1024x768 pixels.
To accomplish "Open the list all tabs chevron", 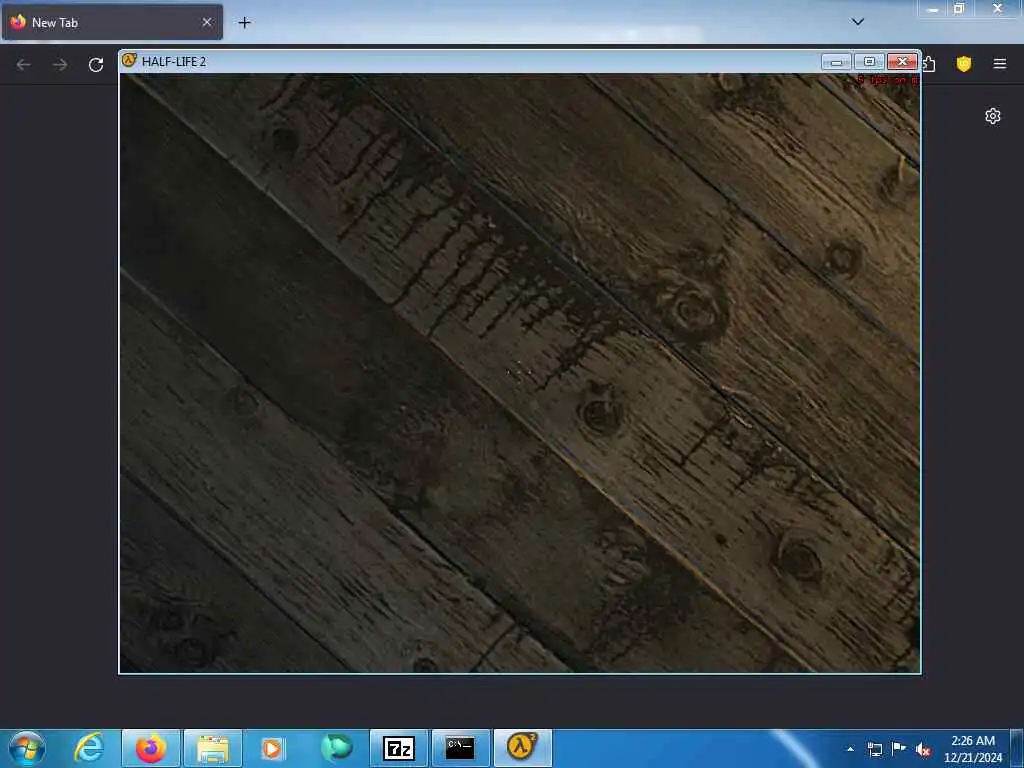I will pos(857,22).
